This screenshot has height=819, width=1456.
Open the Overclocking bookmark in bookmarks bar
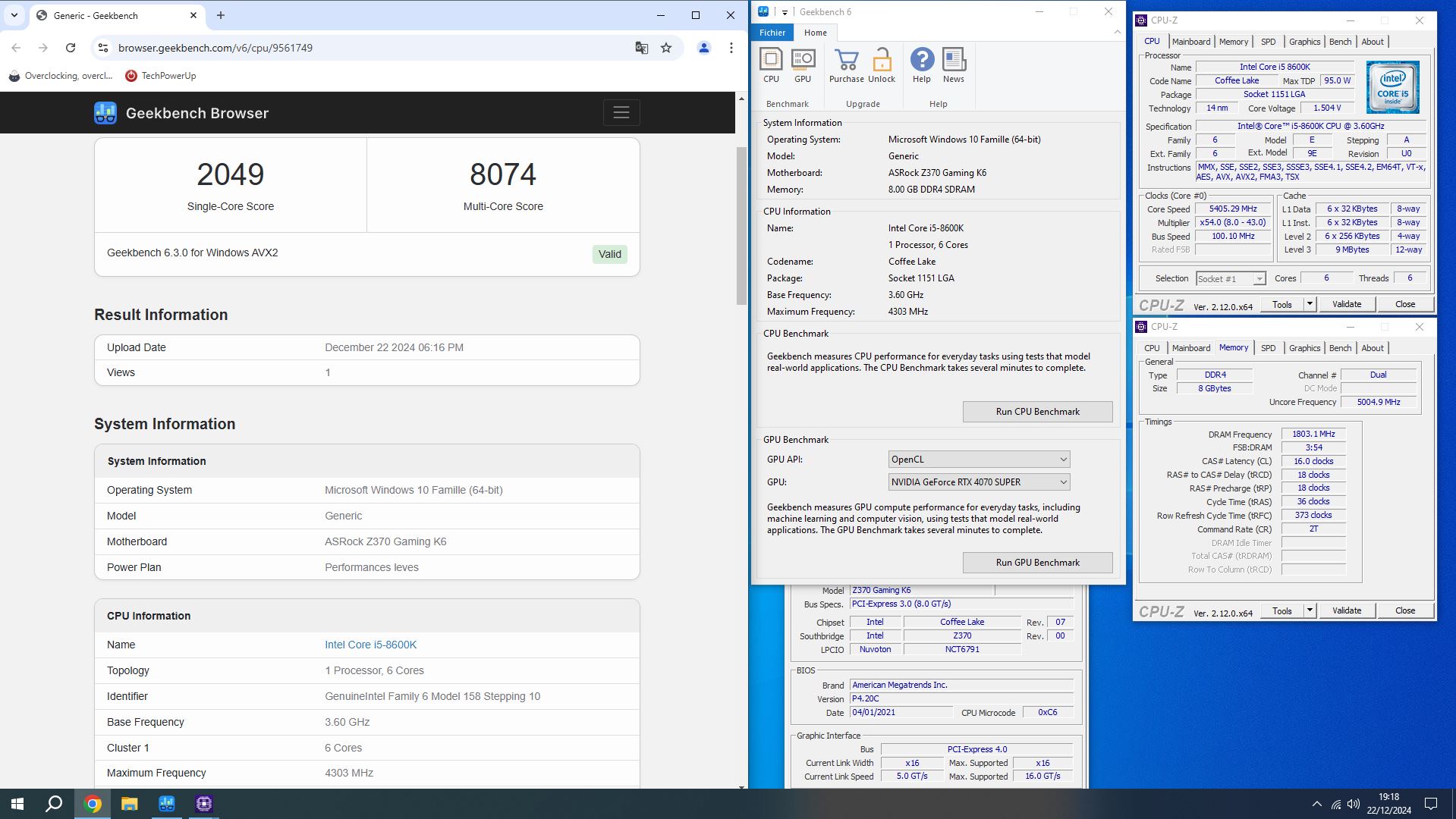pos(60,76)
